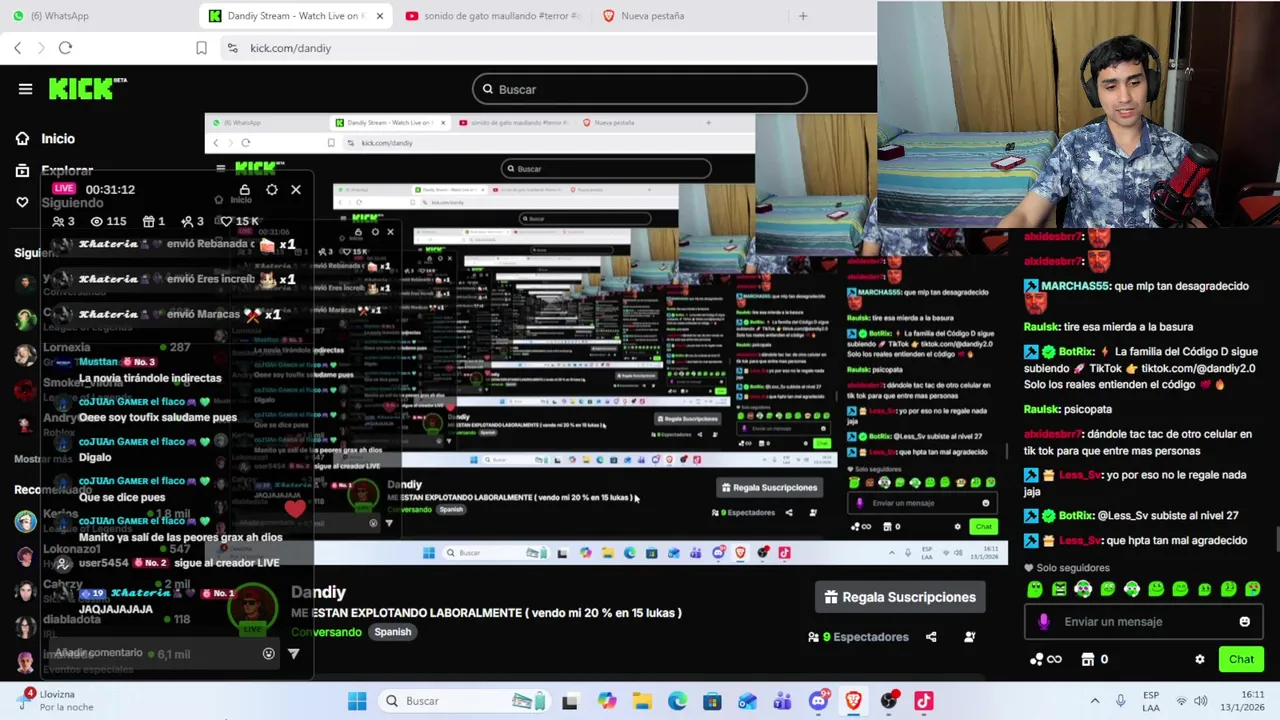Focus the Kick Buscar search bar
The image size is (1280, 720).
click(x=640, y=89)
